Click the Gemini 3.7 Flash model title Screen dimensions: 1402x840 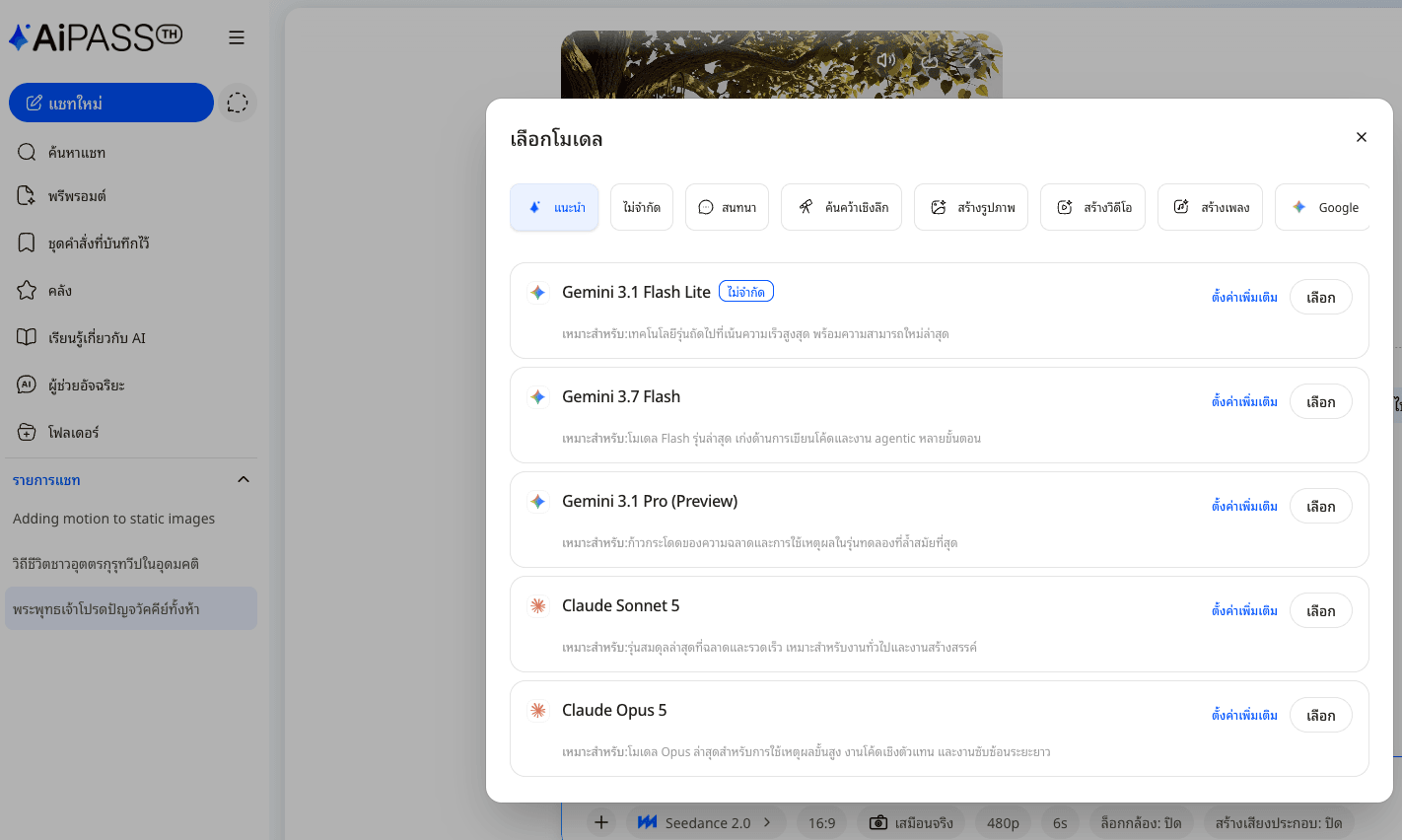[x=621, y=396]
